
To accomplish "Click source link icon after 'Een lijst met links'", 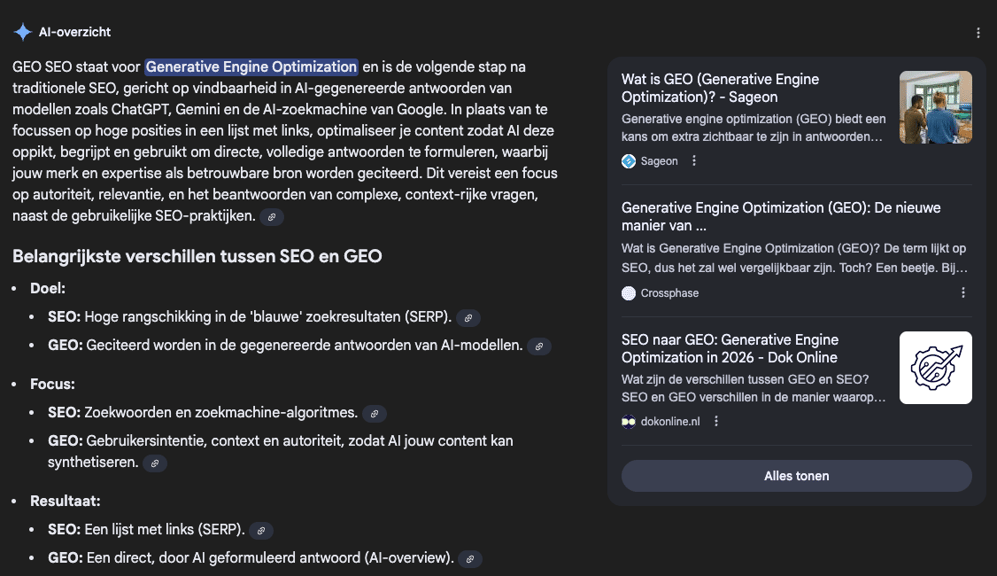I will [x=261, y=531].
